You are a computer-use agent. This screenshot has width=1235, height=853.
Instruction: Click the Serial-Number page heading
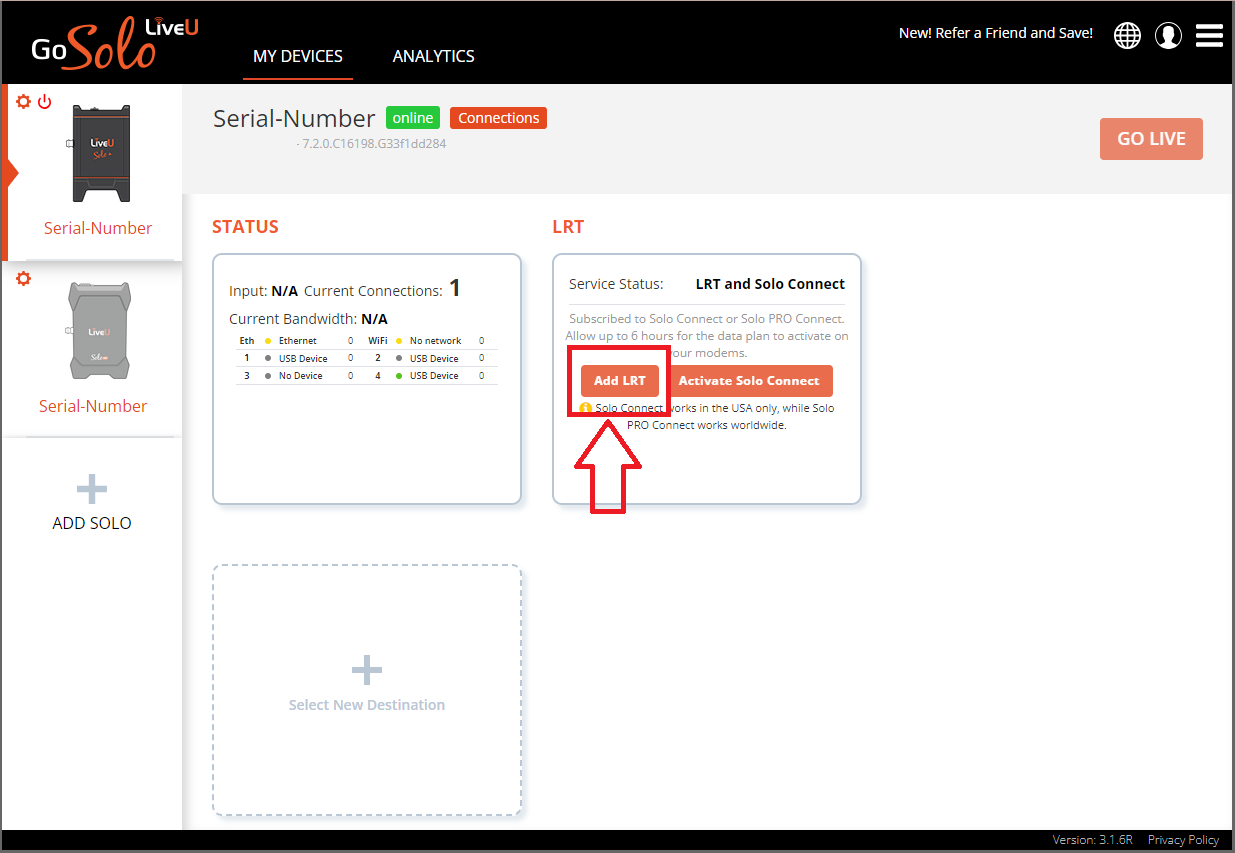click(x=294, y=118)
